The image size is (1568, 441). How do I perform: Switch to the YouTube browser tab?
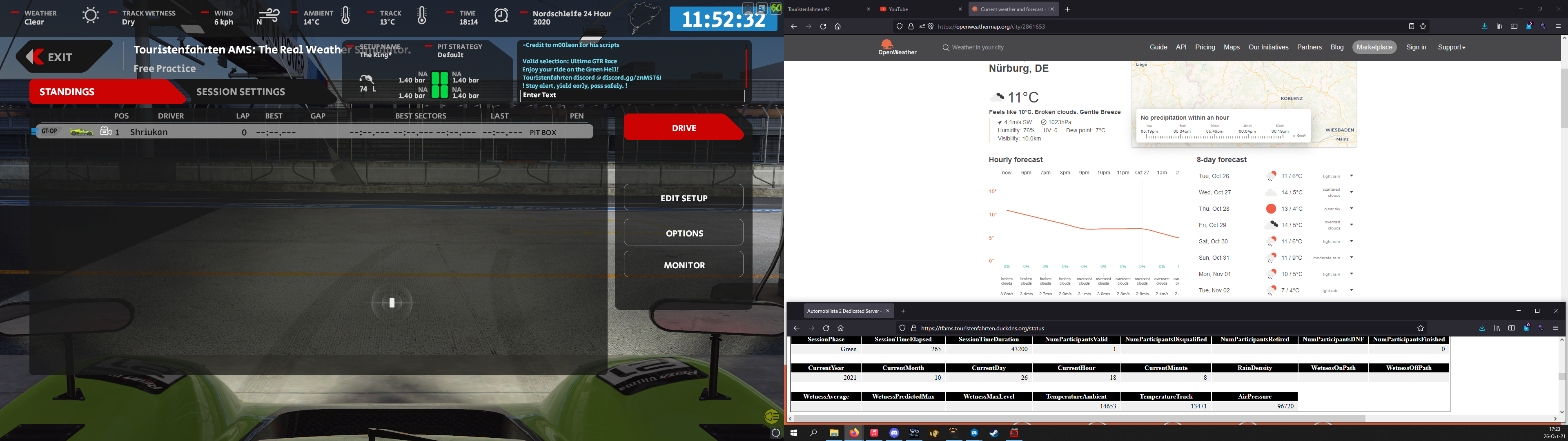[920, 9]
